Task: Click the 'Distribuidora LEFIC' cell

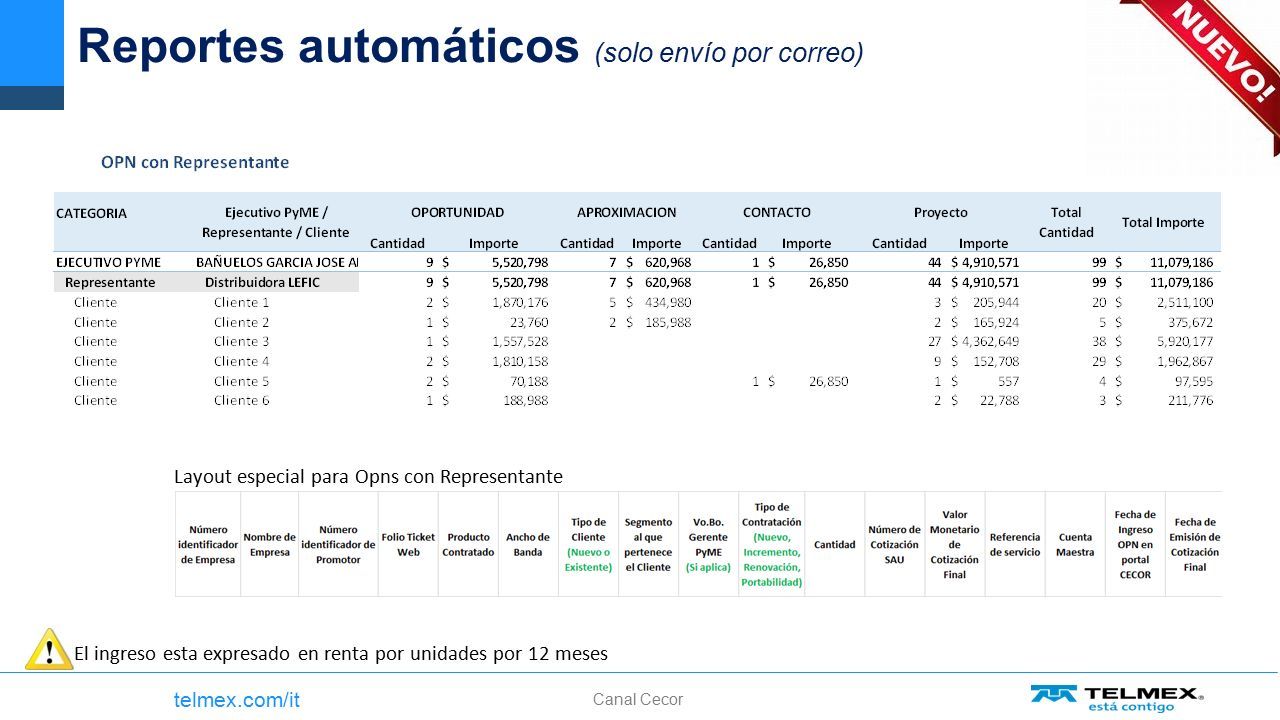Action: pyautogui.click(x=262, y=282)
